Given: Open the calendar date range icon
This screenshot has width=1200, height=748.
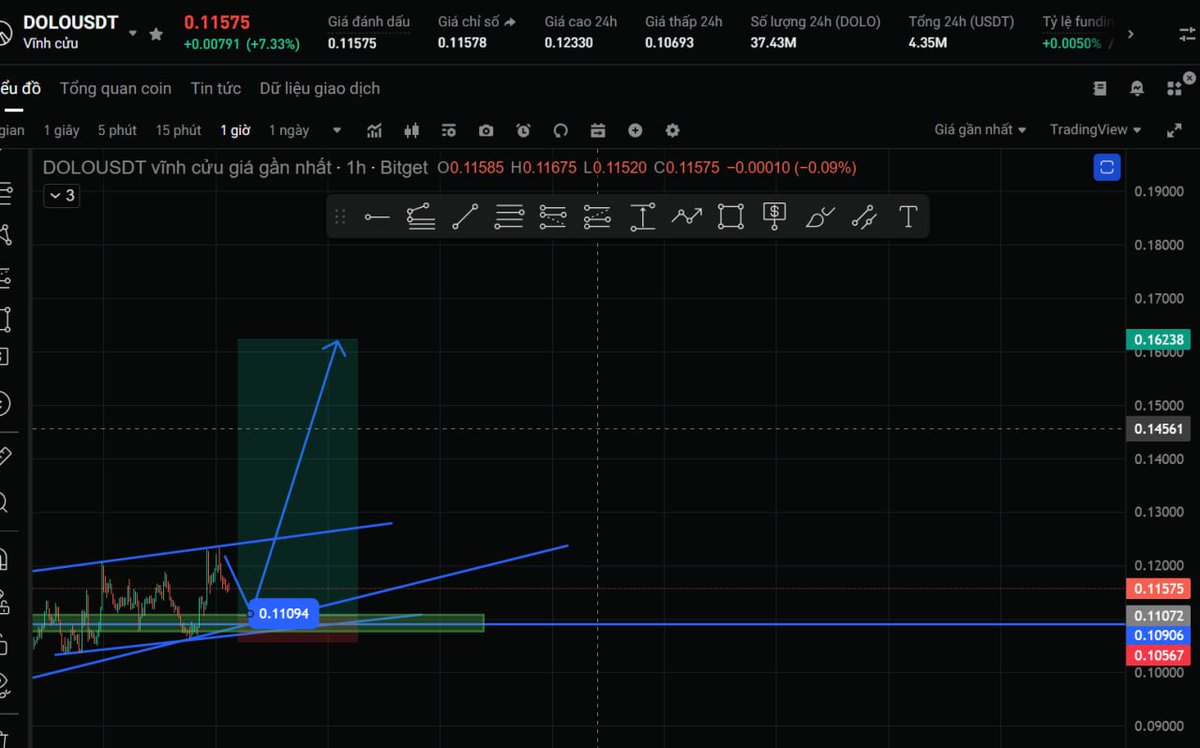Looking at the screenshot, I should 598,130.
